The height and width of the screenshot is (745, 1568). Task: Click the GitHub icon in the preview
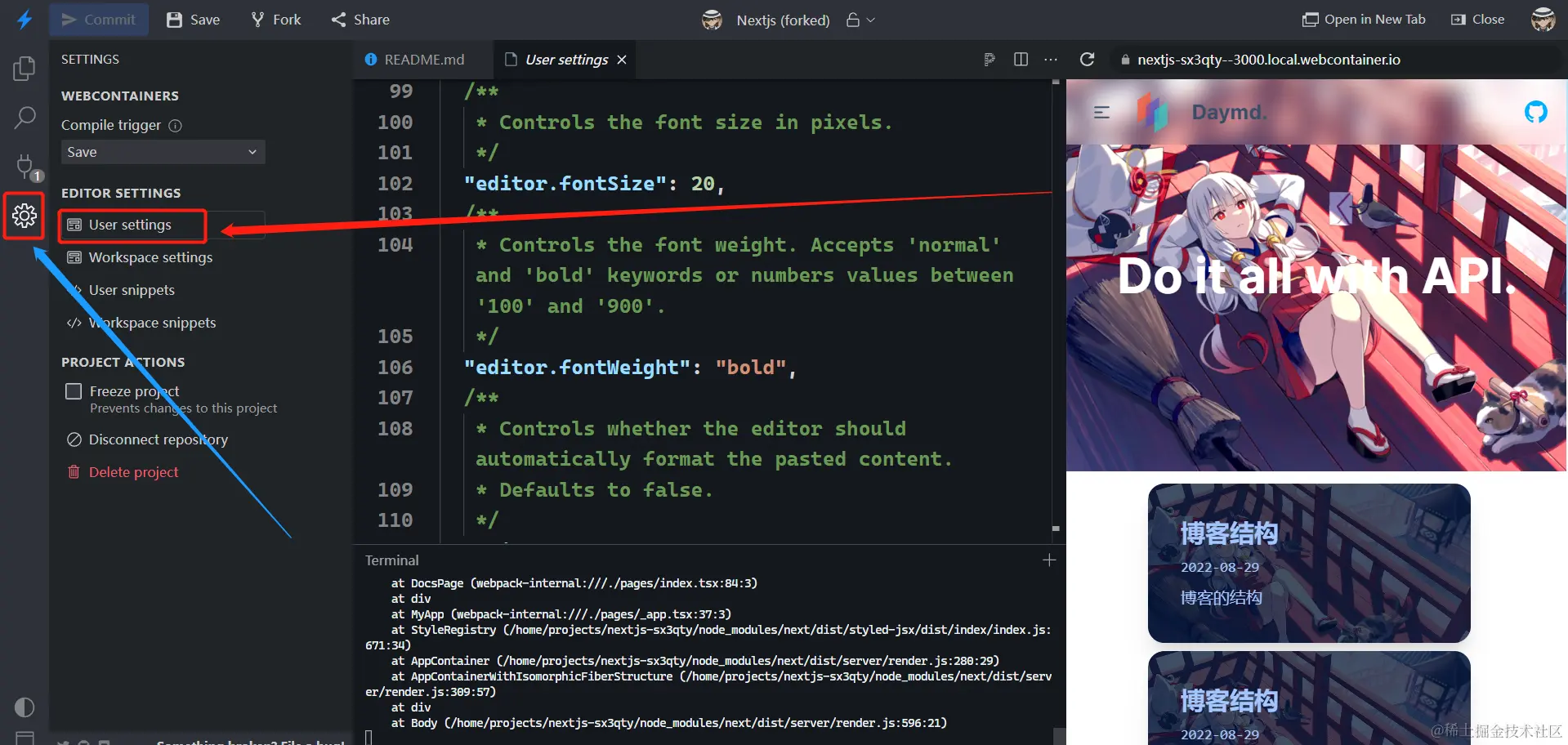pos(1535,112)
